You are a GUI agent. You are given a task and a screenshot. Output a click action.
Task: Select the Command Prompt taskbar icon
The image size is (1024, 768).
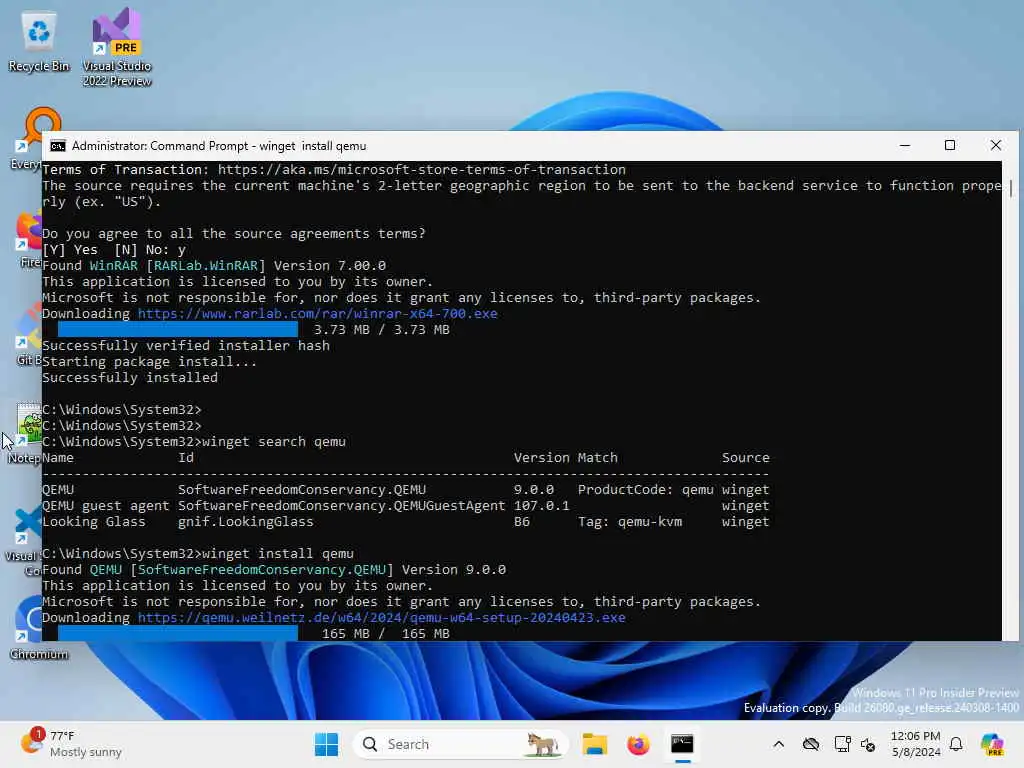(x=682, y=744)
